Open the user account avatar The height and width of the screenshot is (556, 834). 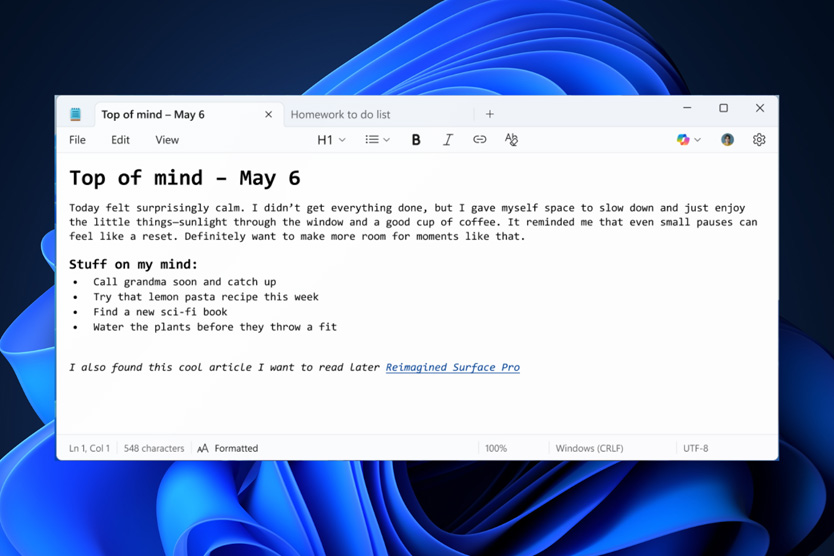tap(728, 140)
